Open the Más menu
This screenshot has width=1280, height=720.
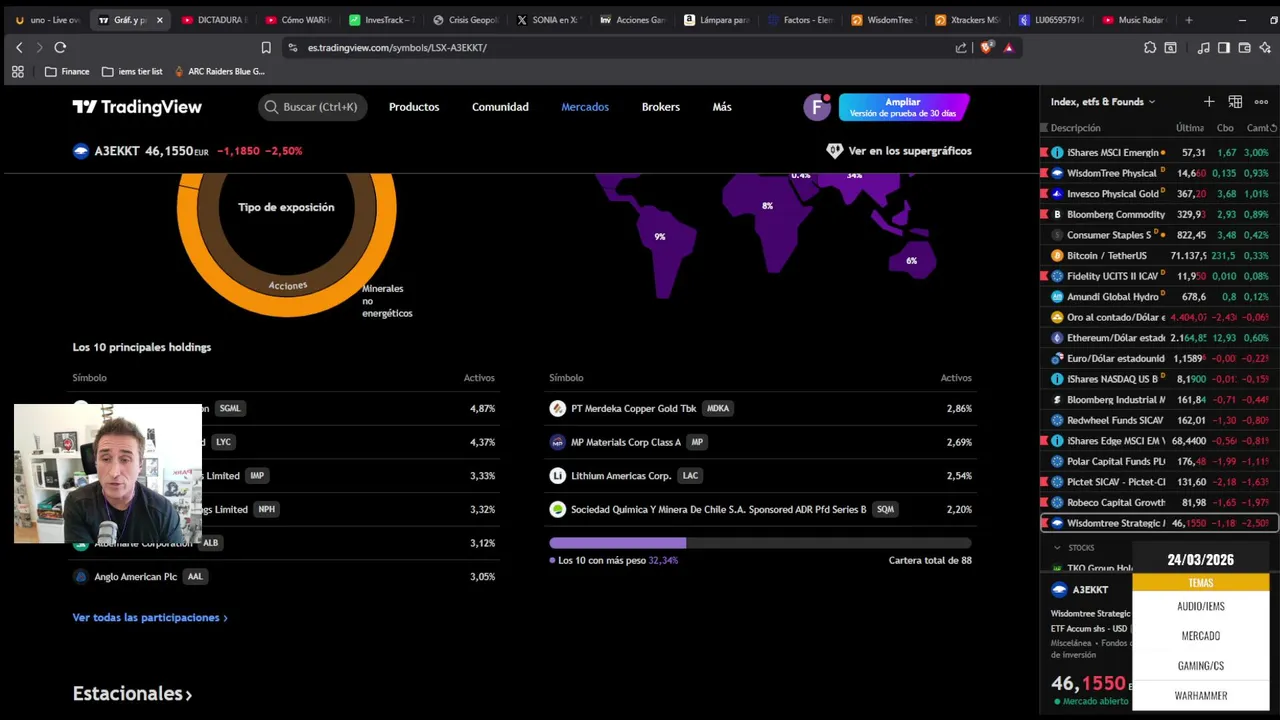click(722, 107)
